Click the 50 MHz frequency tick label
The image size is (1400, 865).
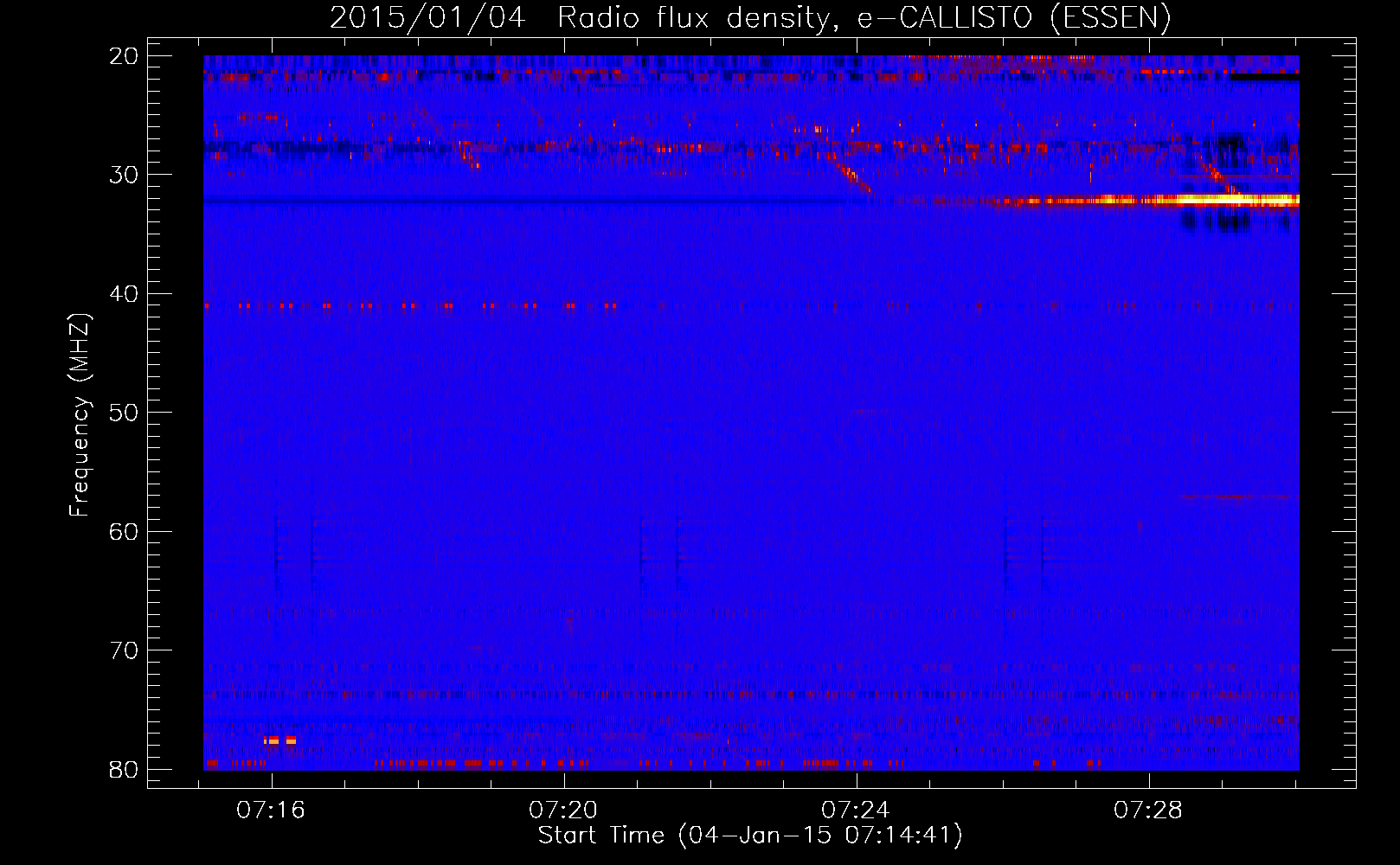[x=124, y=413]
